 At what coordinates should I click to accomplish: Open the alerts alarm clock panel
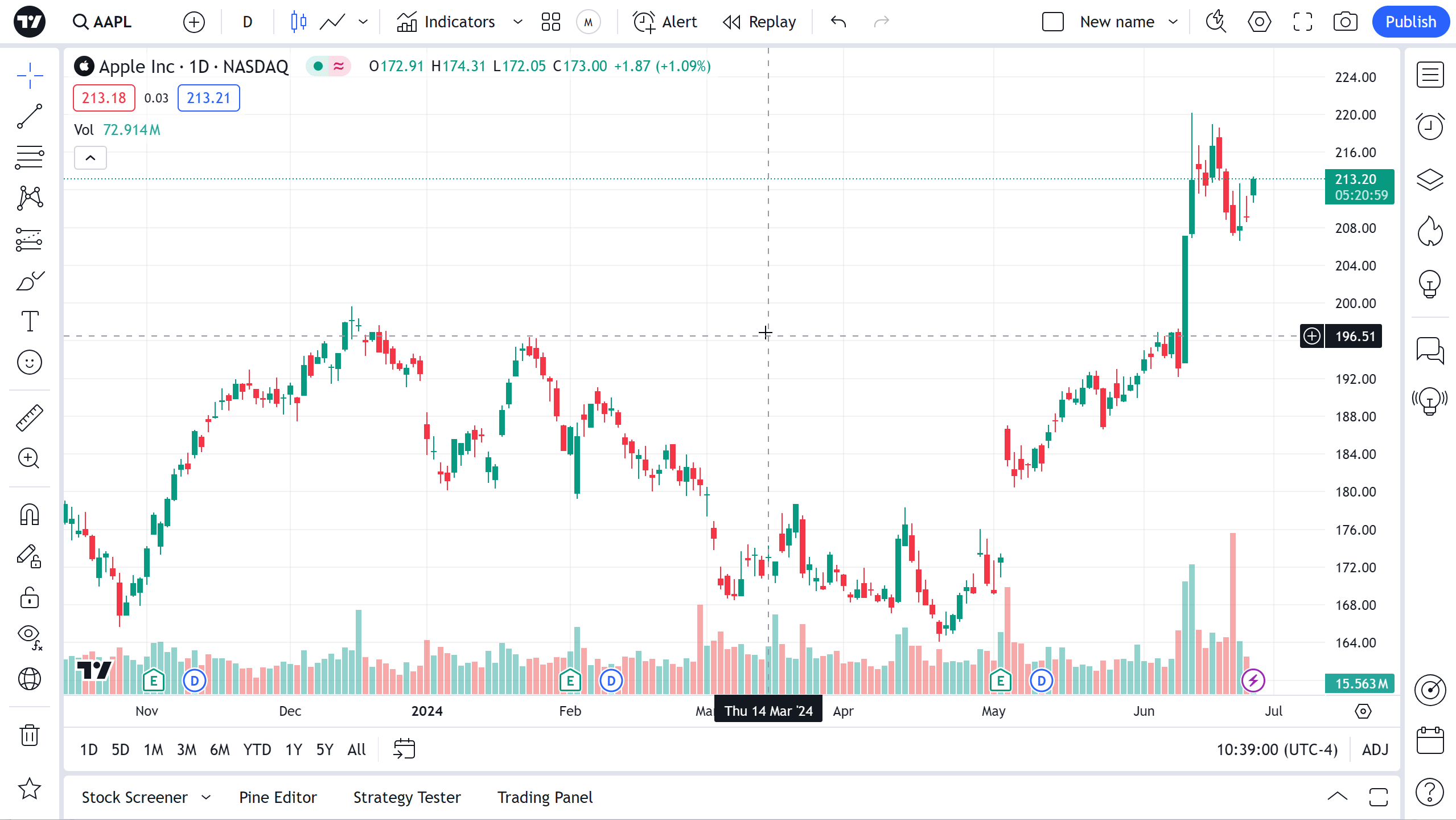click(x=1430, y=126)
